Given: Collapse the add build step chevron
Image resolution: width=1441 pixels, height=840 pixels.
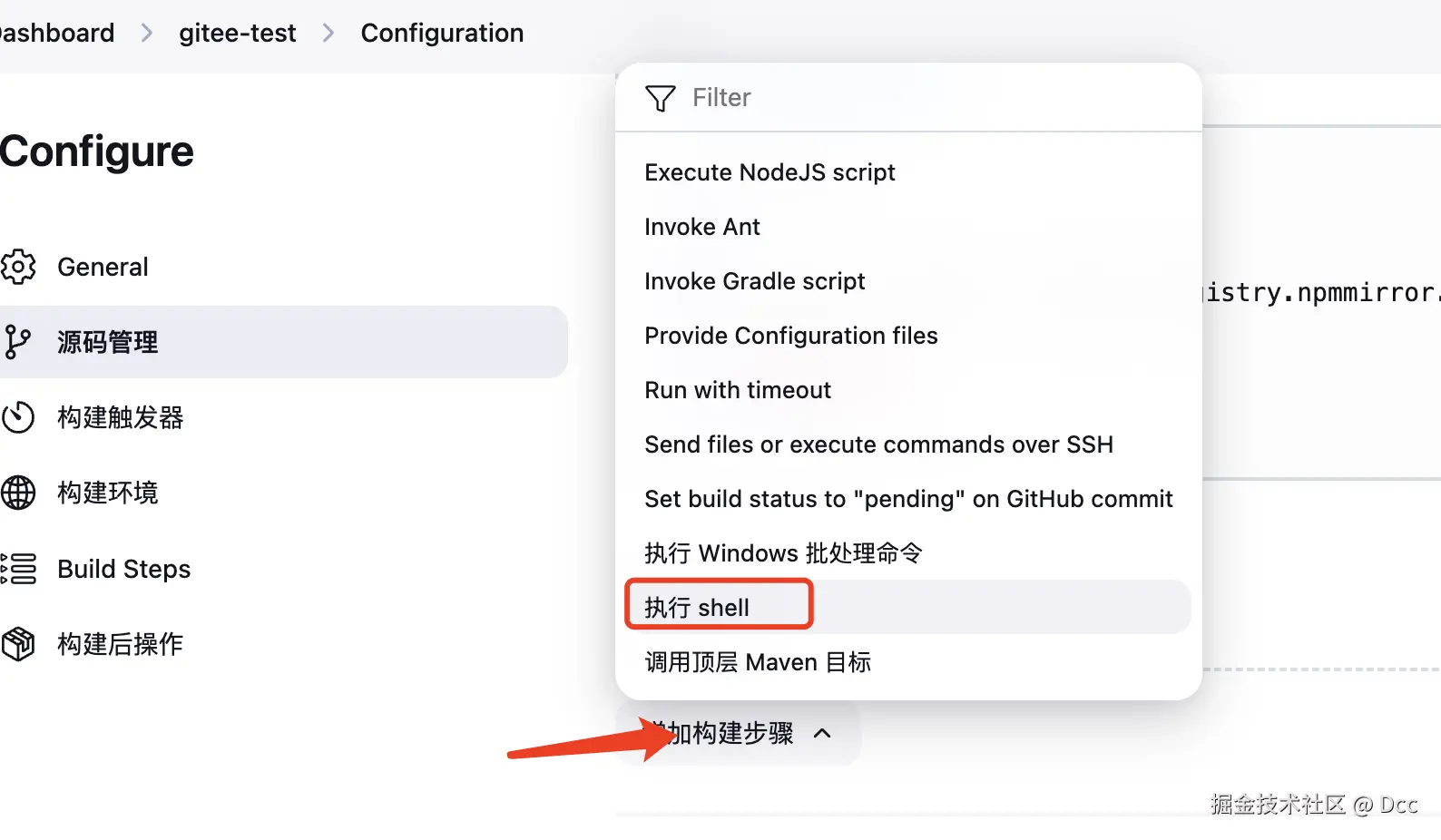Looking at the screenshot, I should tap(822, 733).
